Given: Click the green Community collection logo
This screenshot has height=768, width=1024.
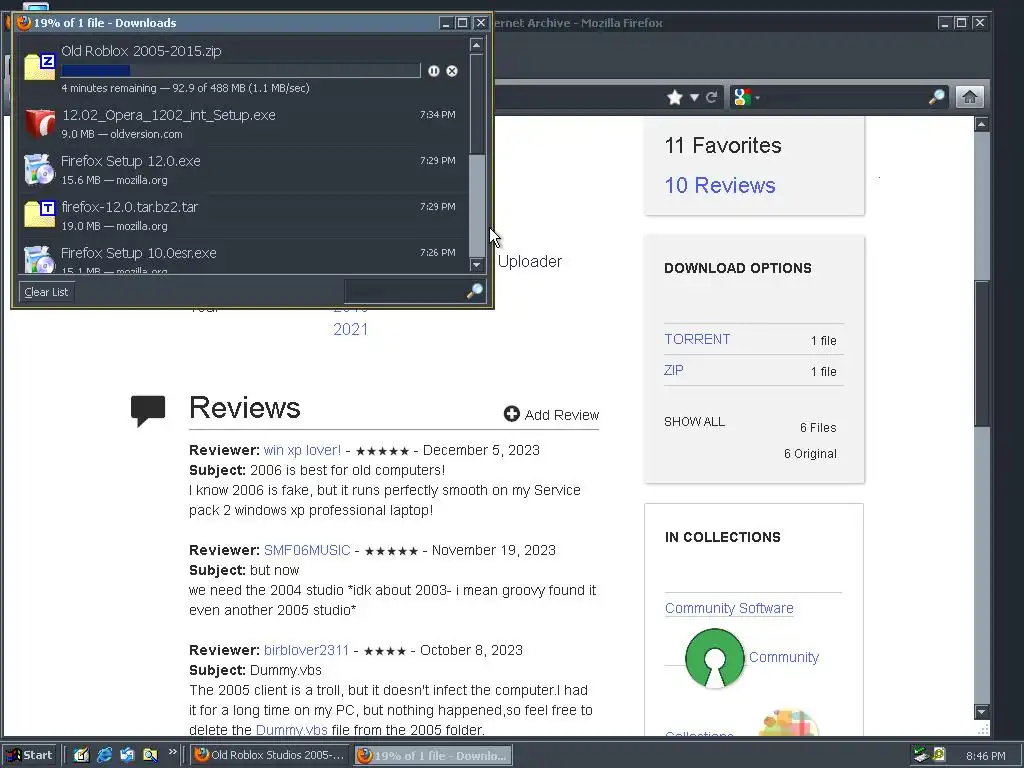Looking at the screenshot, I should point(714,658).
